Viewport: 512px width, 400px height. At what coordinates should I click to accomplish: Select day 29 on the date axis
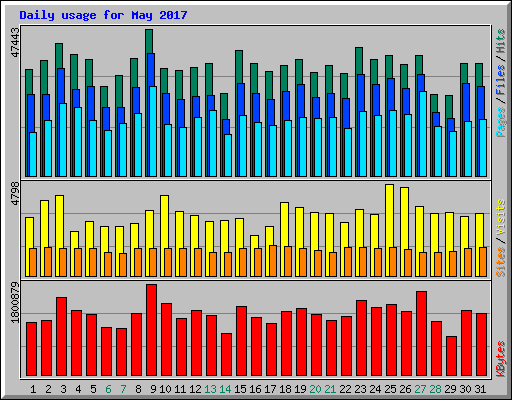[450, 389]
